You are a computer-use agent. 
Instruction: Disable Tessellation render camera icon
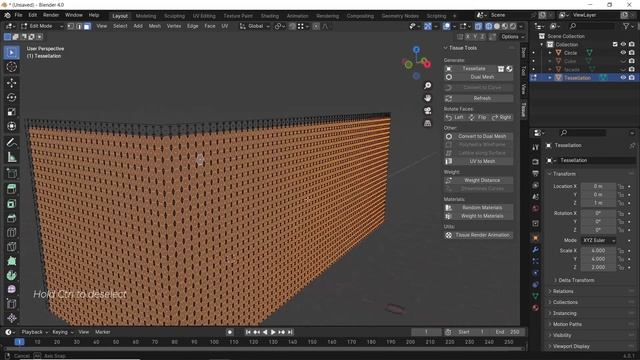coord(631,78)
